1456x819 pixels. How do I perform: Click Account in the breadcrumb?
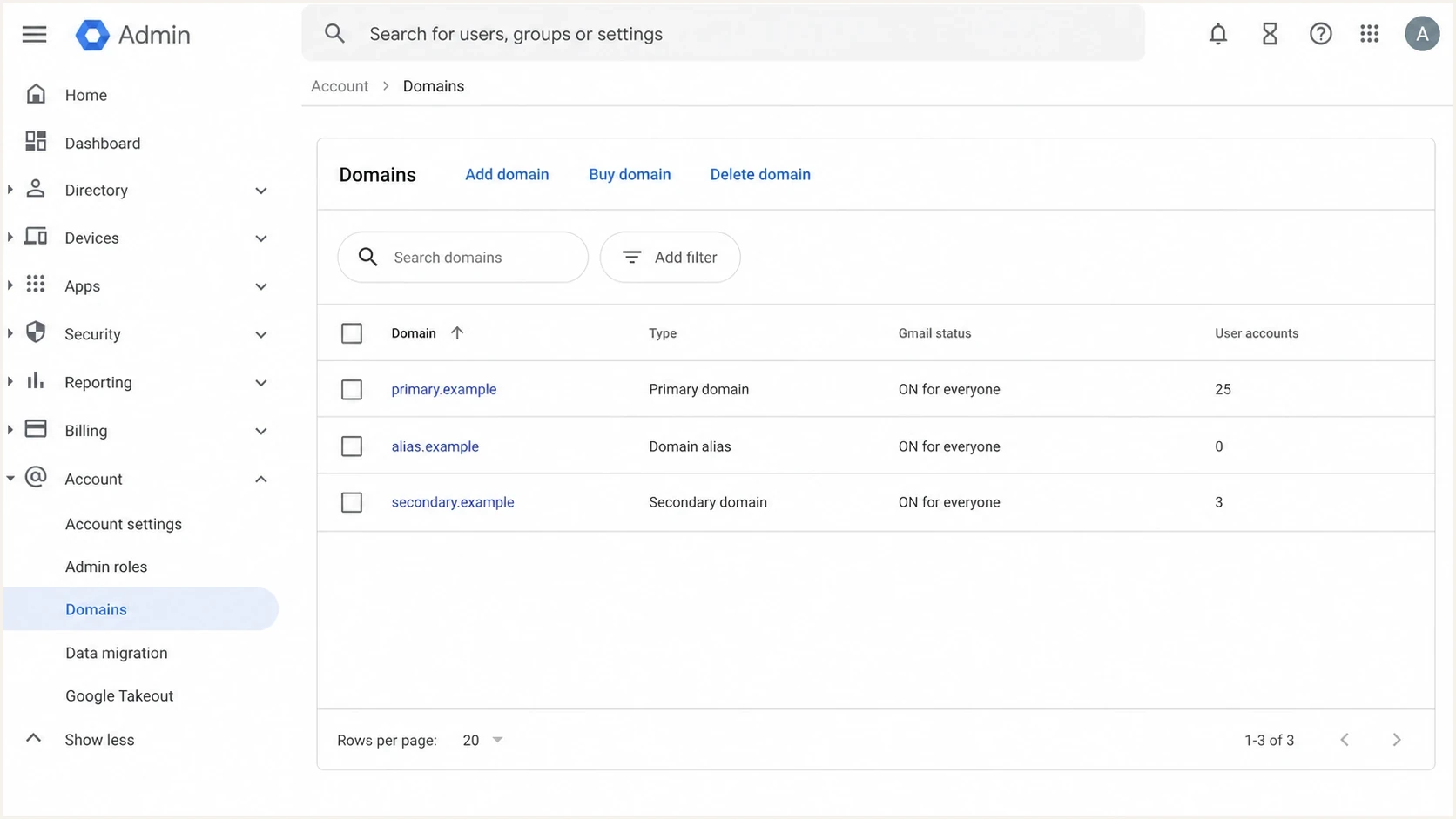point(340,86)
